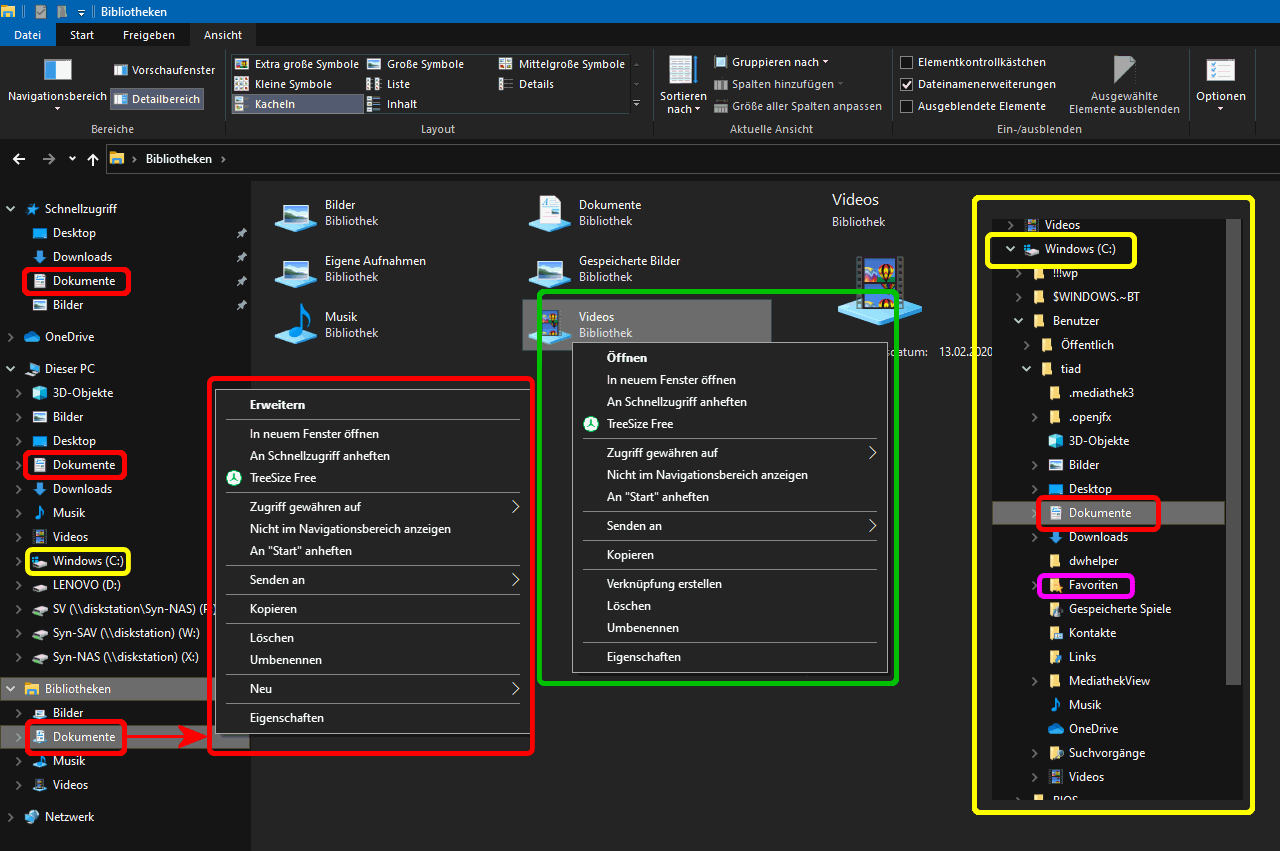The width and height of the screenshot is (1280, 851).
Task: Collapse the Schnellzugriff tree node
Action: coord(11,209)
